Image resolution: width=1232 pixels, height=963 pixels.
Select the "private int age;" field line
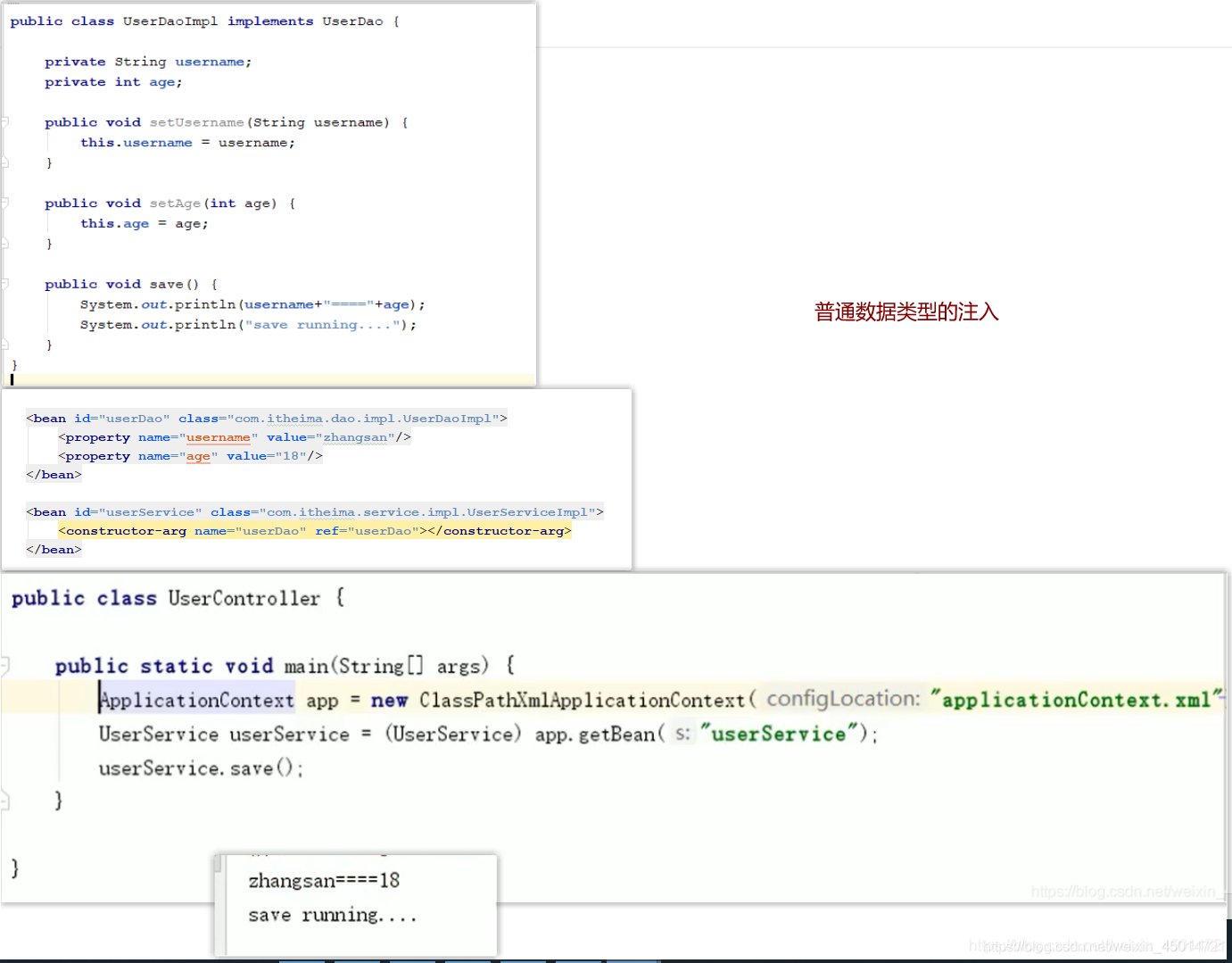[113, 82]
